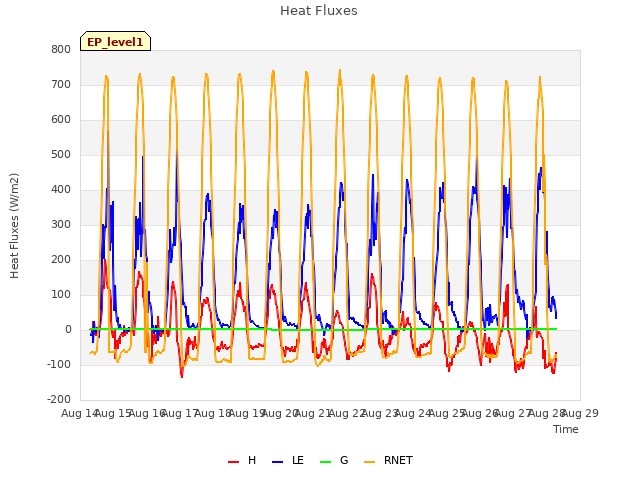Click the Aug 14 x-axis tick label
The width and height of the screenshot is (640, 480).
(x=79, y=413)
